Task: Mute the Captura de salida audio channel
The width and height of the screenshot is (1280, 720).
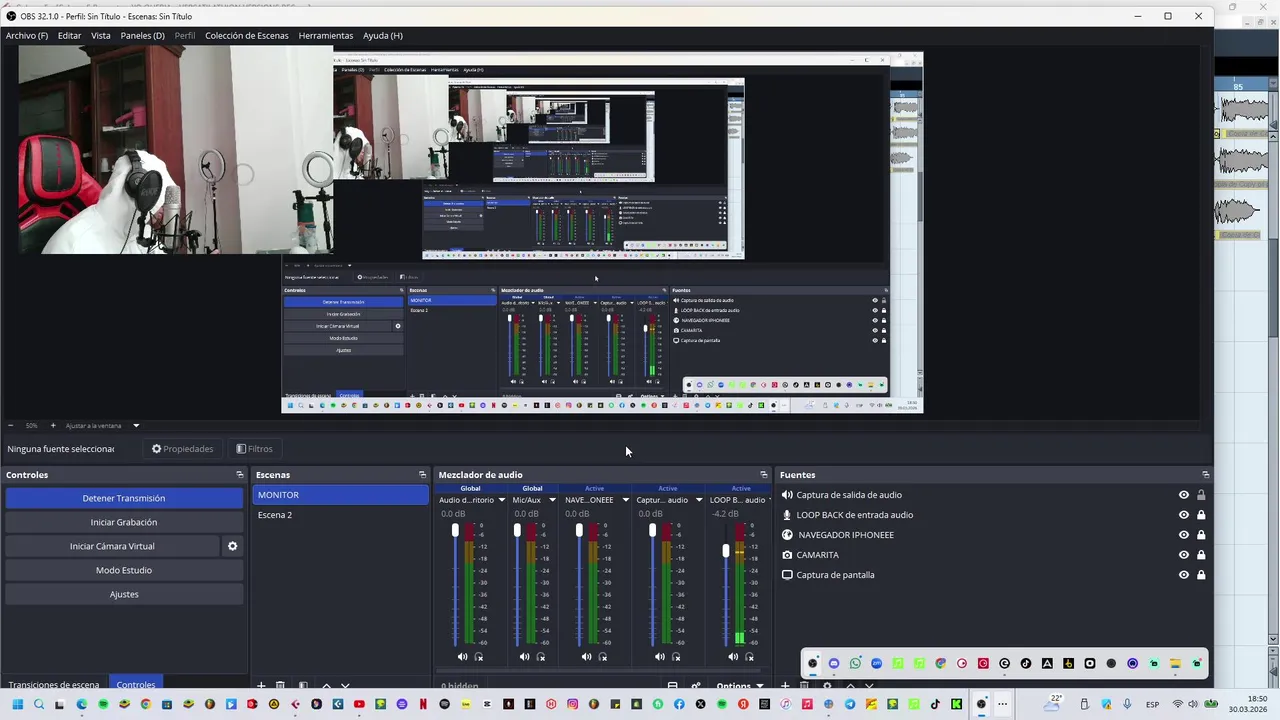Action: click(x=659, y=657)
